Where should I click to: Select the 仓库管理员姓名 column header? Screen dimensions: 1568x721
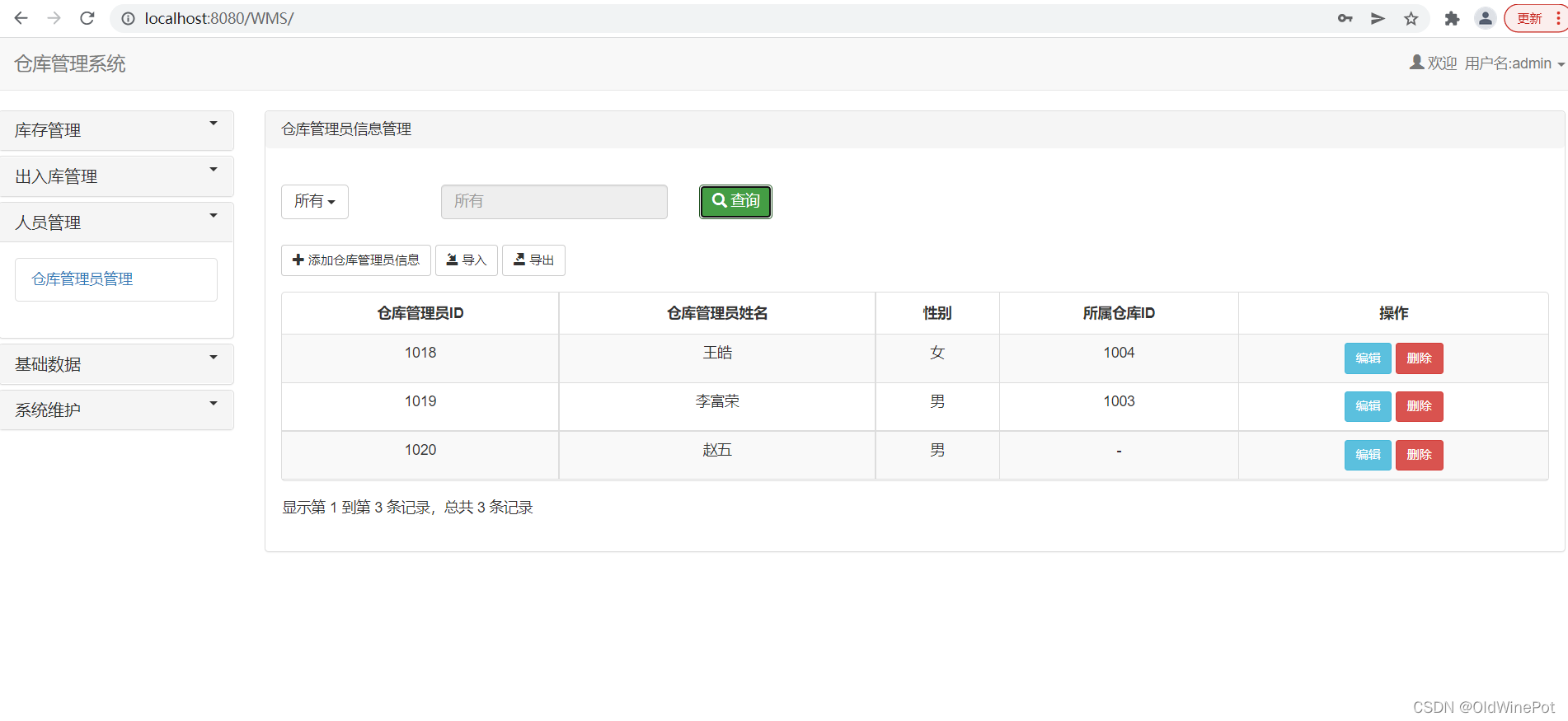pyautogui.click(x=717, y=313)
